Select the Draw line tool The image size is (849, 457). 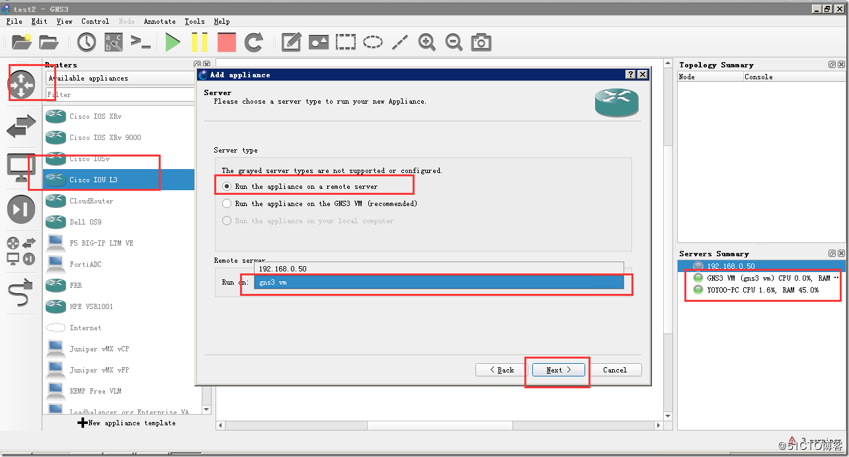400,42
